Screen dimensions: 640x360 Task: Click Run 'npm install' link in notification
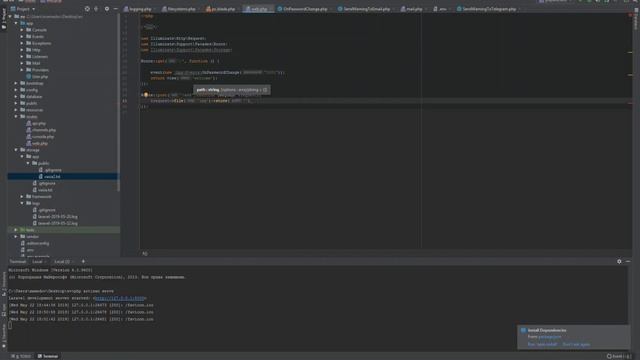point(542,344)
